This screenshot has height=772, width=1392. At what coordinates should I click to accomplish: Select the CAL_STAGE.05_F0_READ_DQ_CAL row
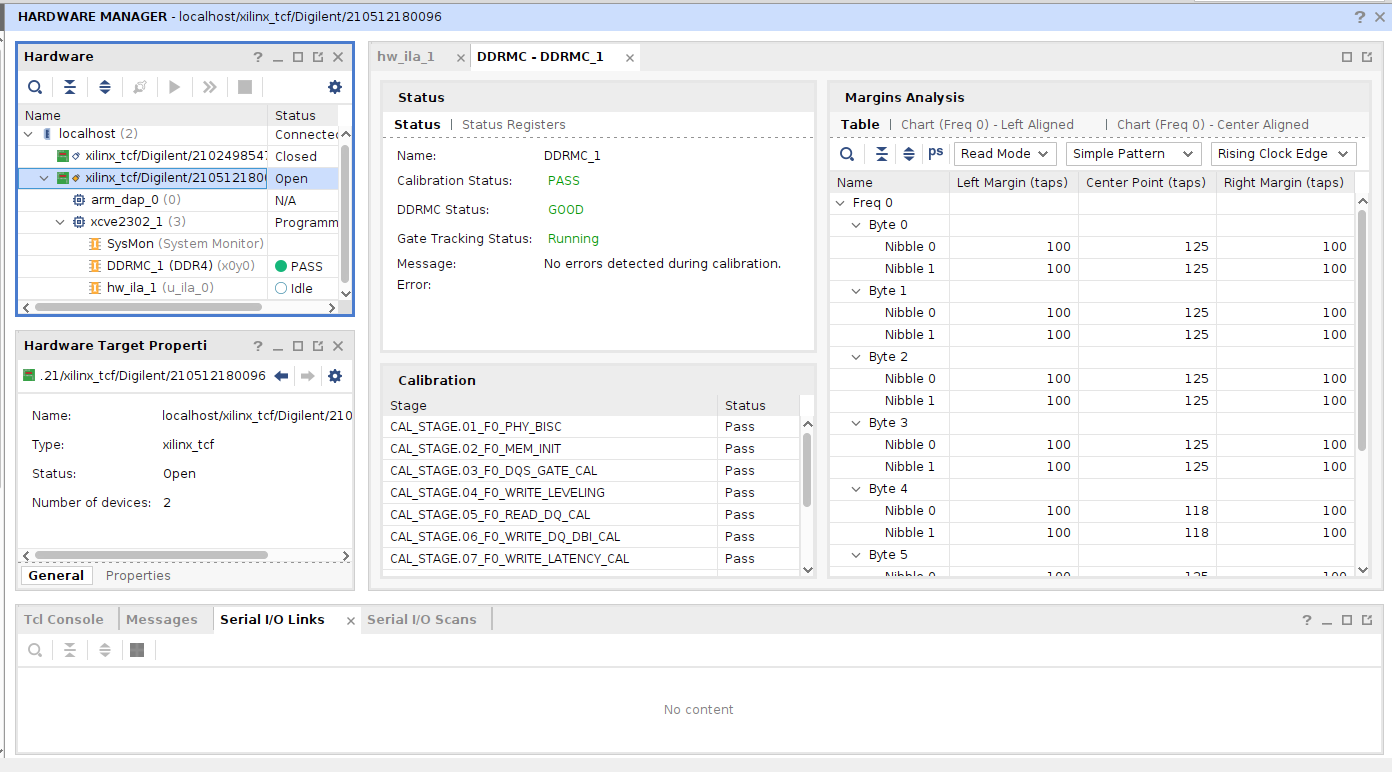(591, 515)
